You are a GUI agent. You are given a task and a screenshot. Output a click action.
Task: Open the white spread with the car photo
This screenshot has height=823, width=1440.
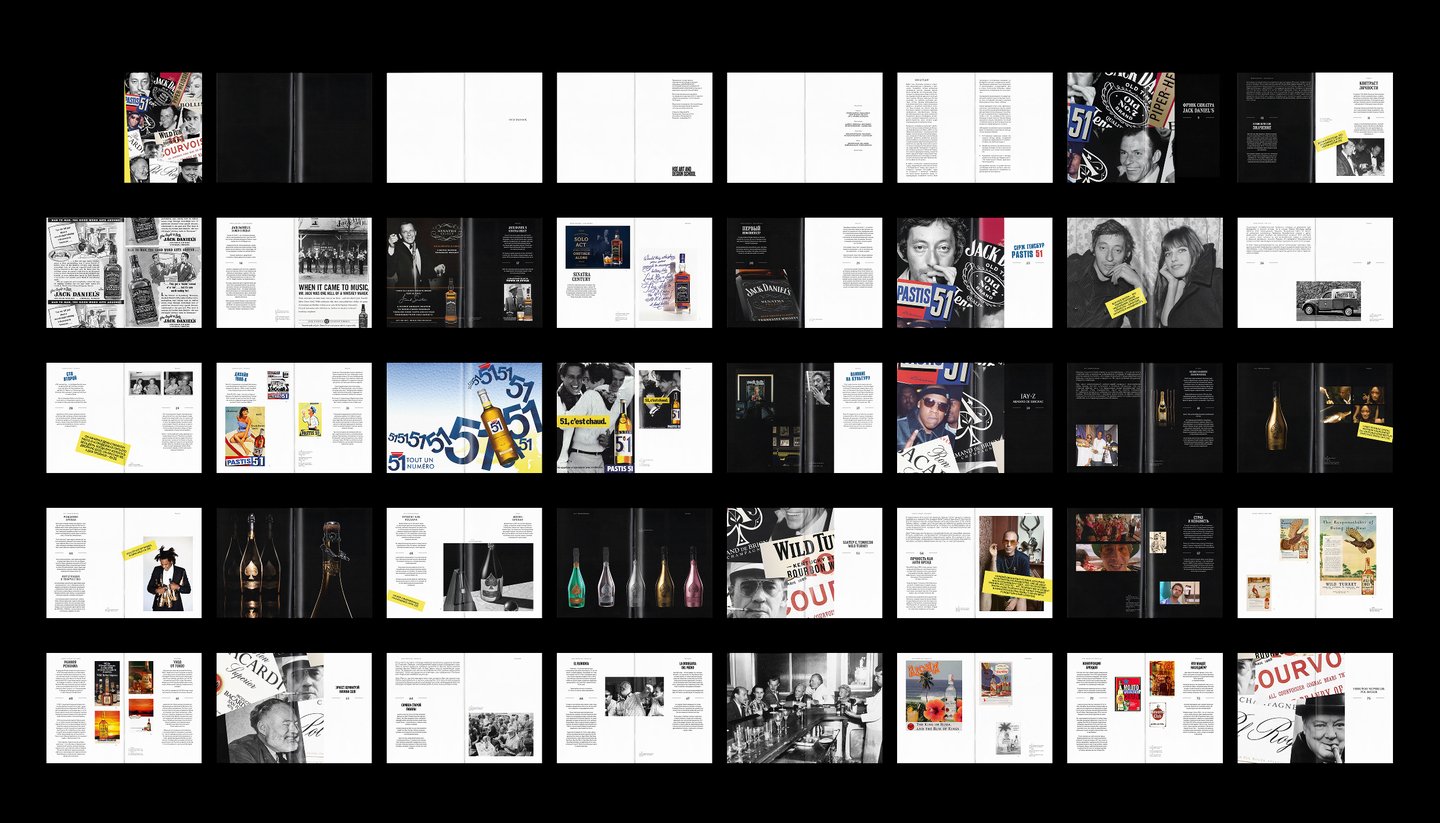(x=1315, y=273)
